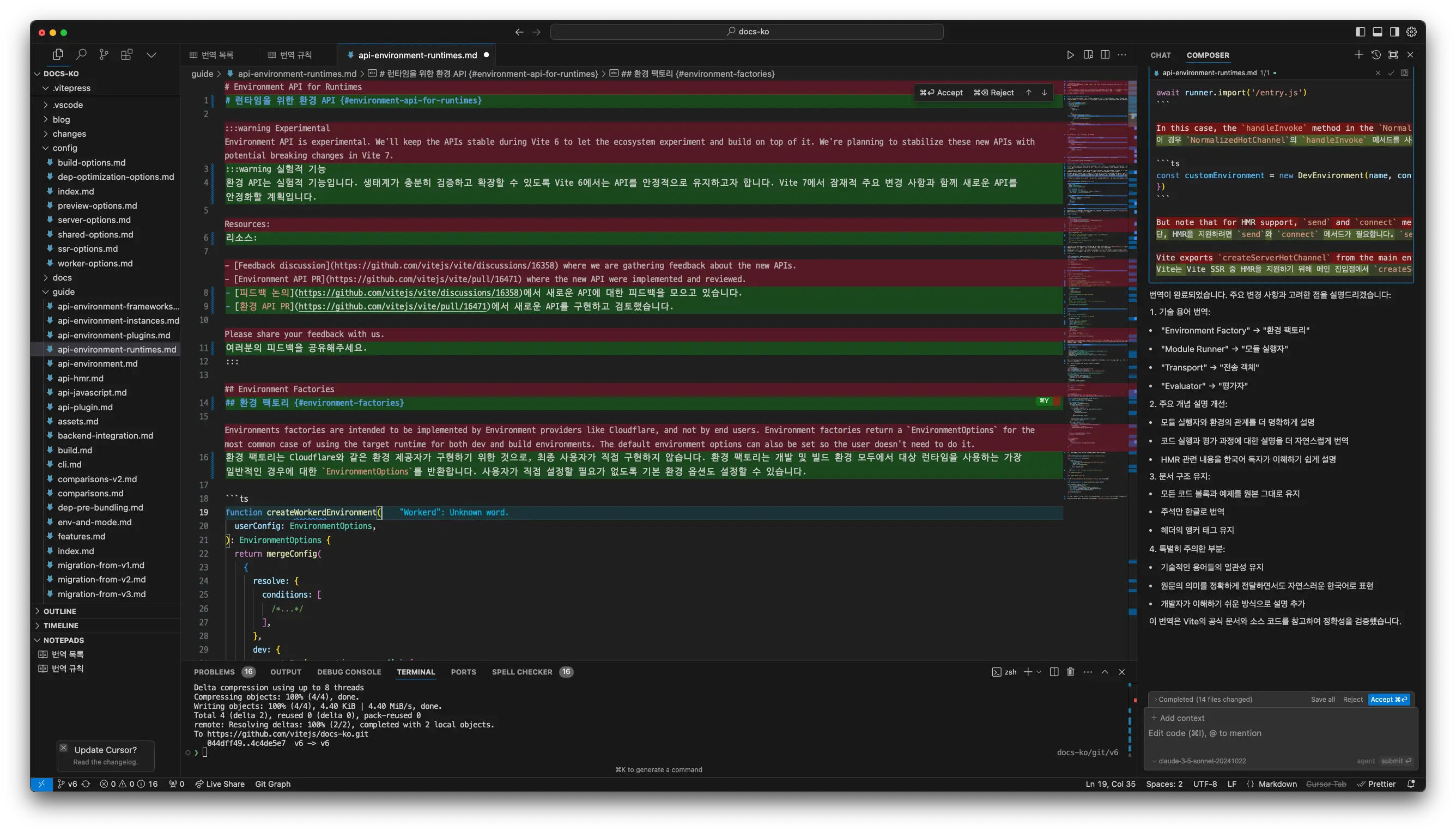Kill terminal with trash icon
Viewport: 1456px width, 832px height.
click(x=1071, y=672)
